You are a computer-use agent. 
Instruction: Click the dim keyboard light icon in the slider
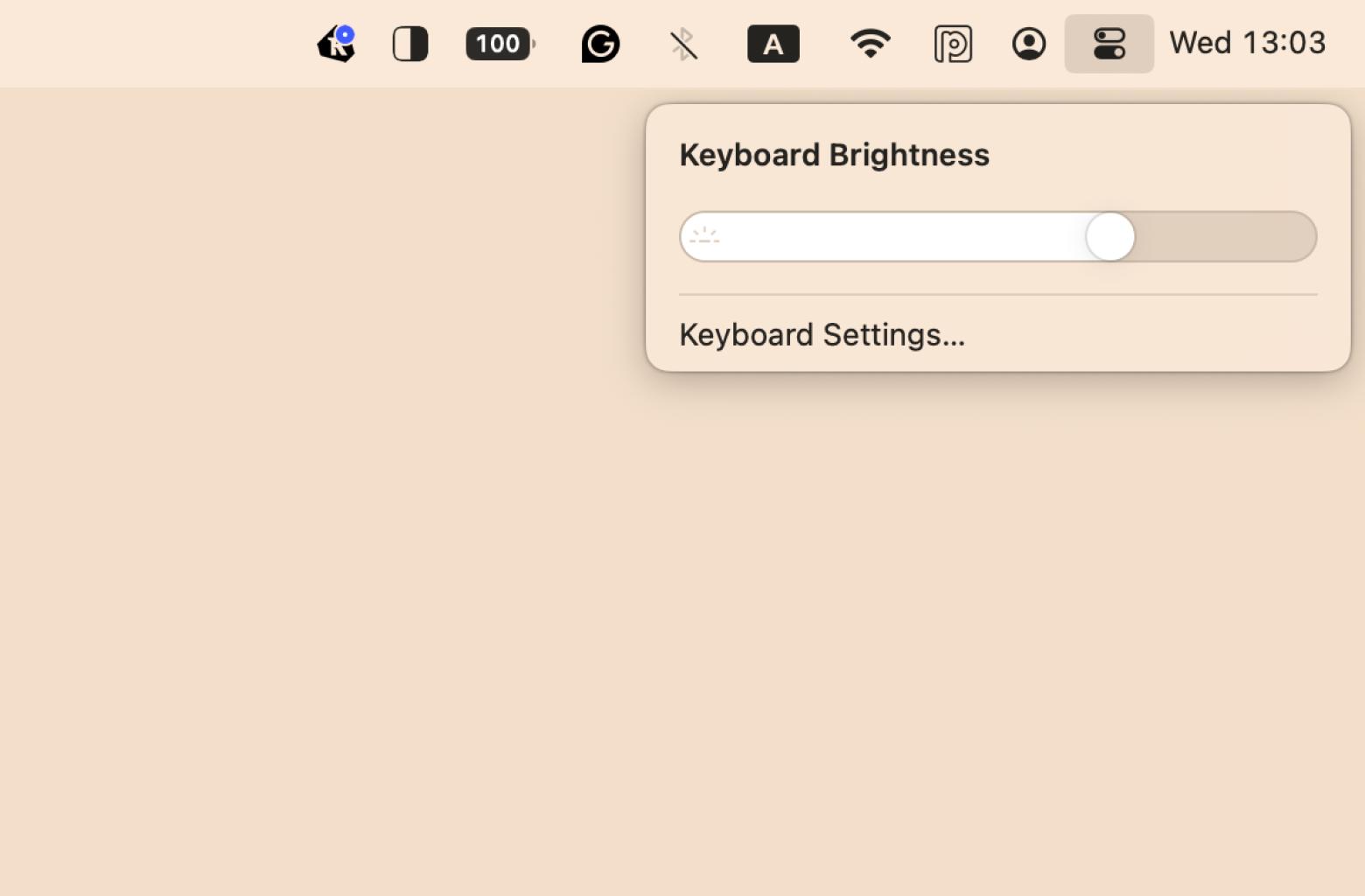pos(704,236)
